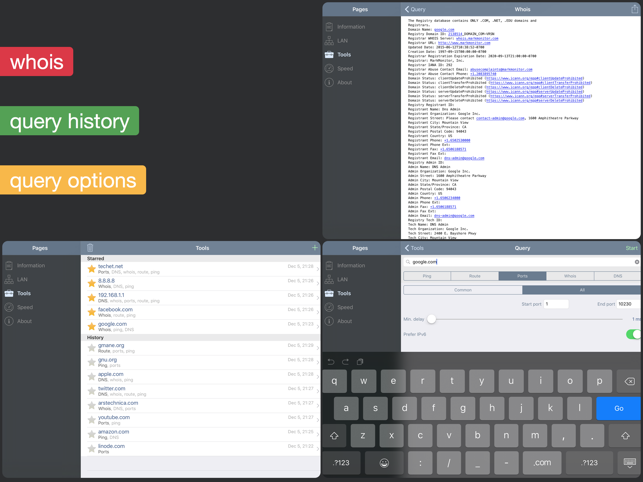Screen dimensions: 643x482
Task: Star the gmane.org history entry
Action: click(x=91, y=348)
